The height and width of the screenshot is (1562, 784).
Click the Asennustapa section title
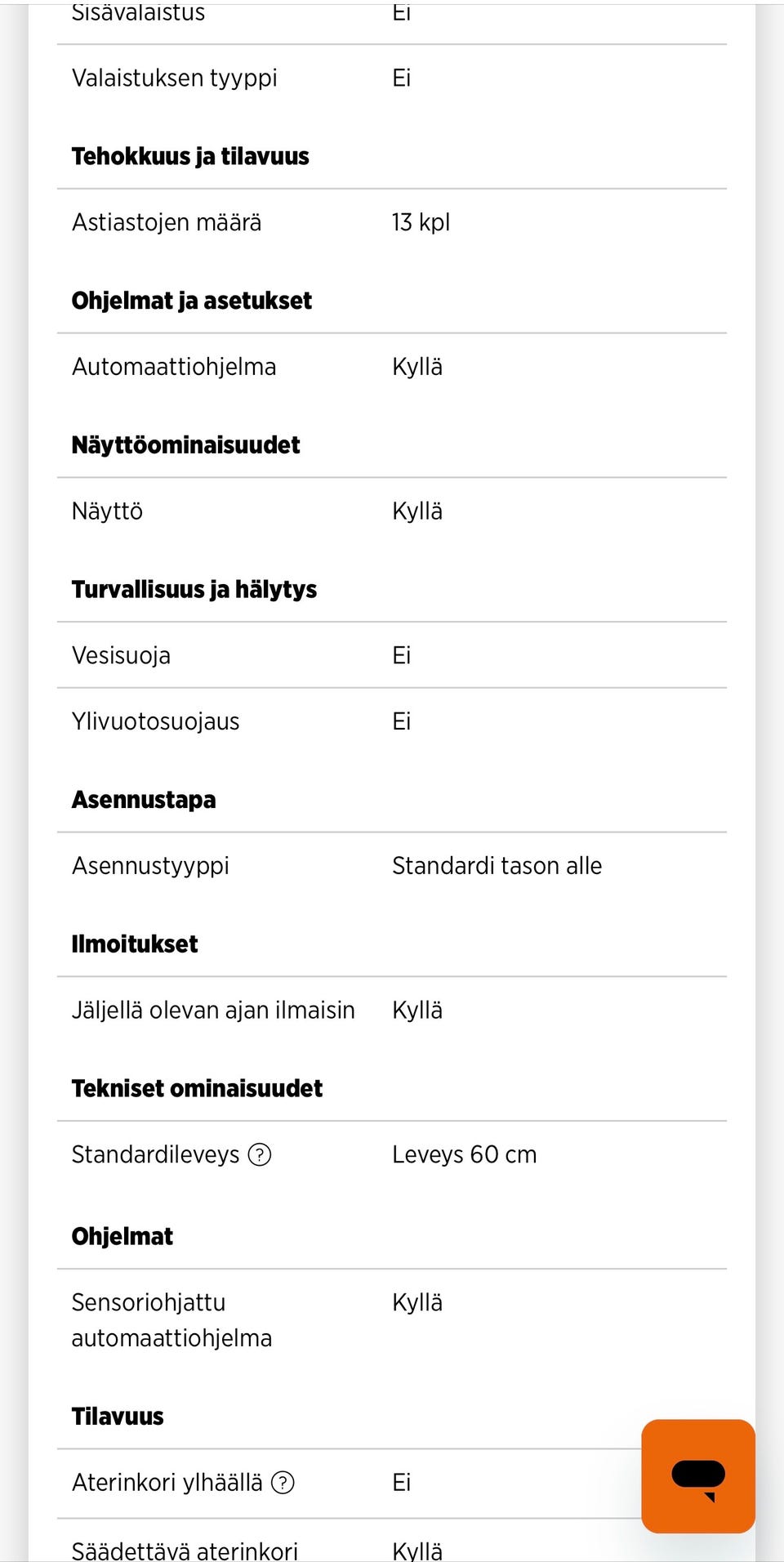click(144, 799)
